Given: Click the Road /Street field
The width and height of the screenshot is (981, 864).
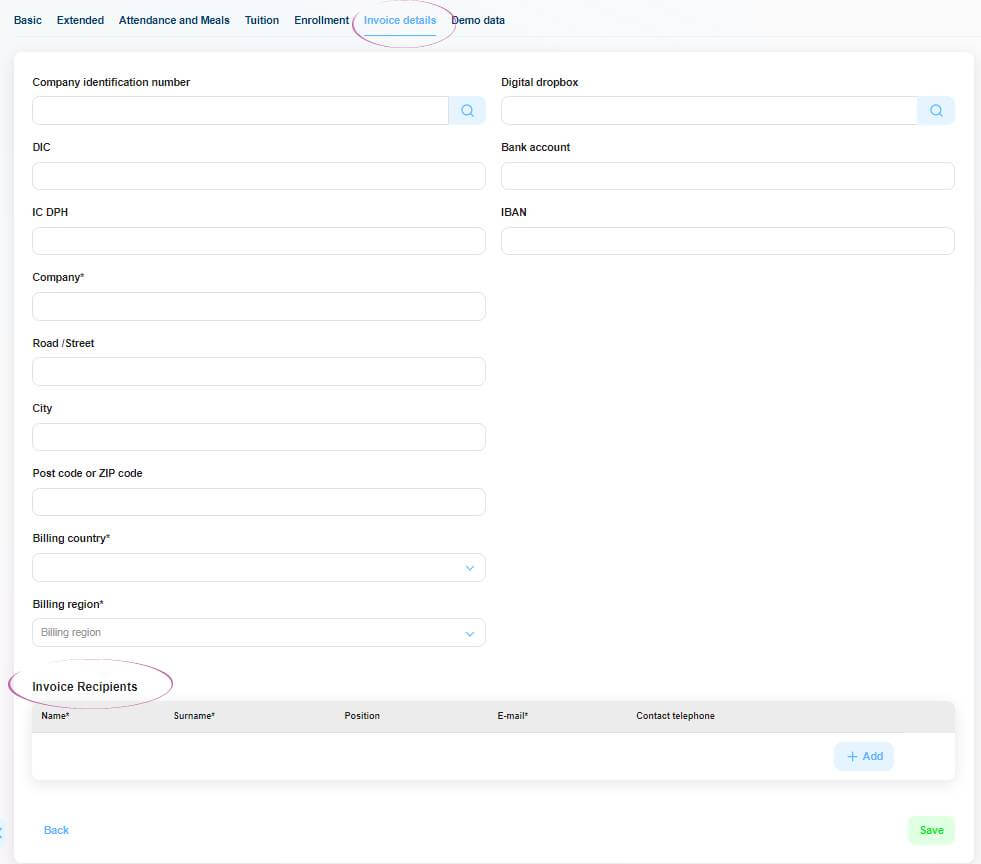Looking at the screenshot, I should click(x=258, y=372).
